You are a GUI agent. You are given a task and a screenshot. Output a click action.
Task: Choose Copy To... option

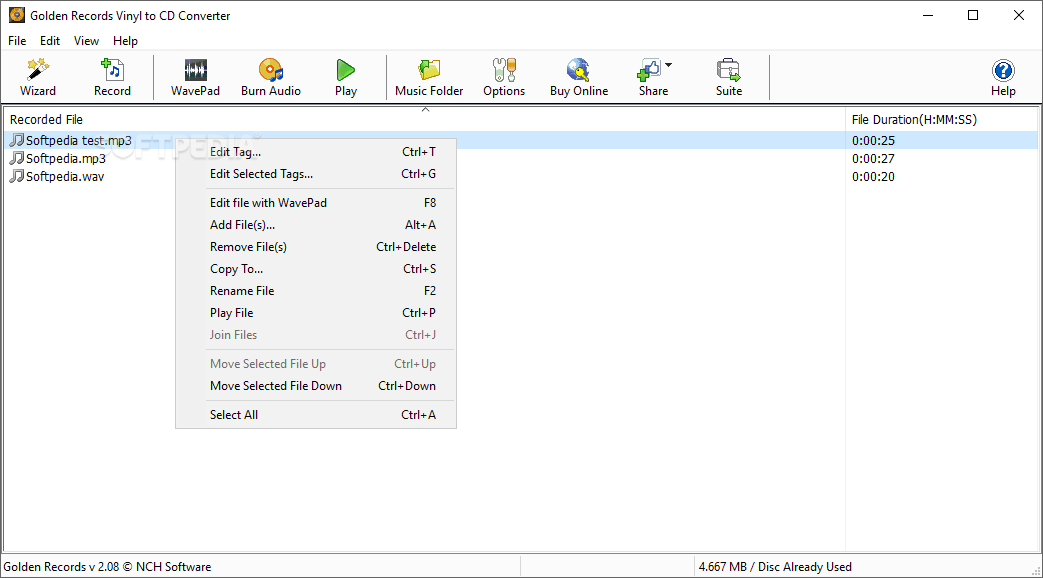(316, 269)
